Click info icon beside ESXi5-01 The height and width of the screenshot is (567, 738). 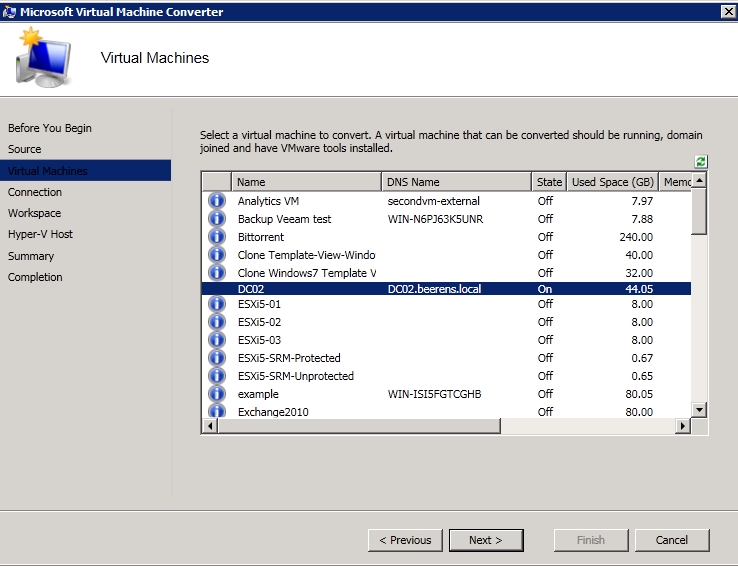click(x=217, y=304)
